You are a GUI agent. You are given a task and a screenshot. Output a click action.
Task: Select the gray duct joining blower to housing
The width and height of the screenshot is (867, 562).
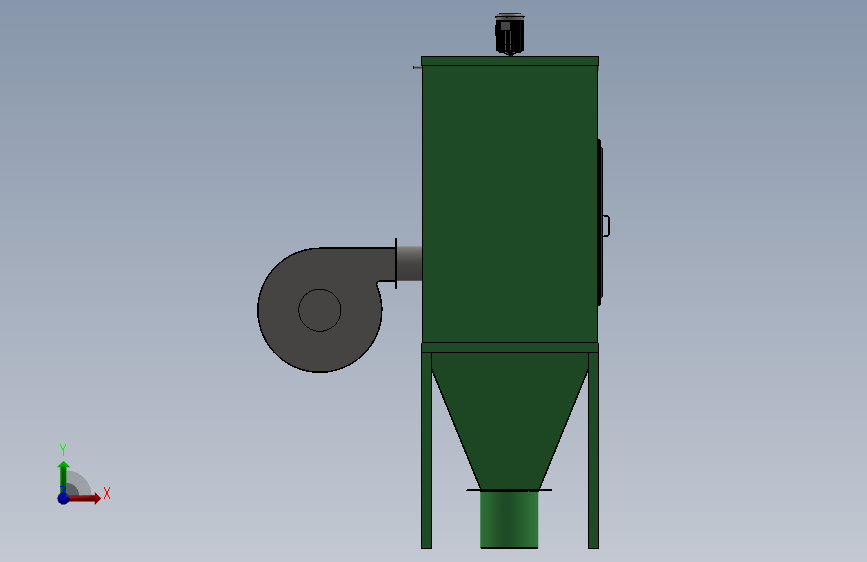click(x=410, y=263)
